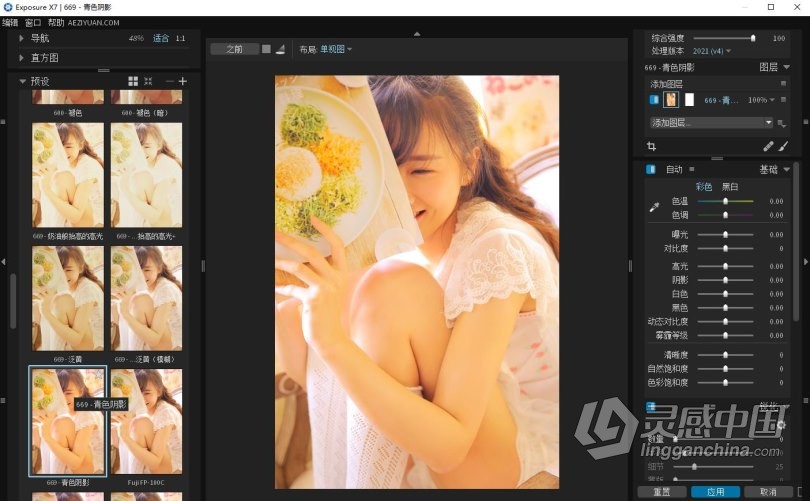Open layer opacity 100% dropdown
The image size is (810, 501).
(761, 100)
